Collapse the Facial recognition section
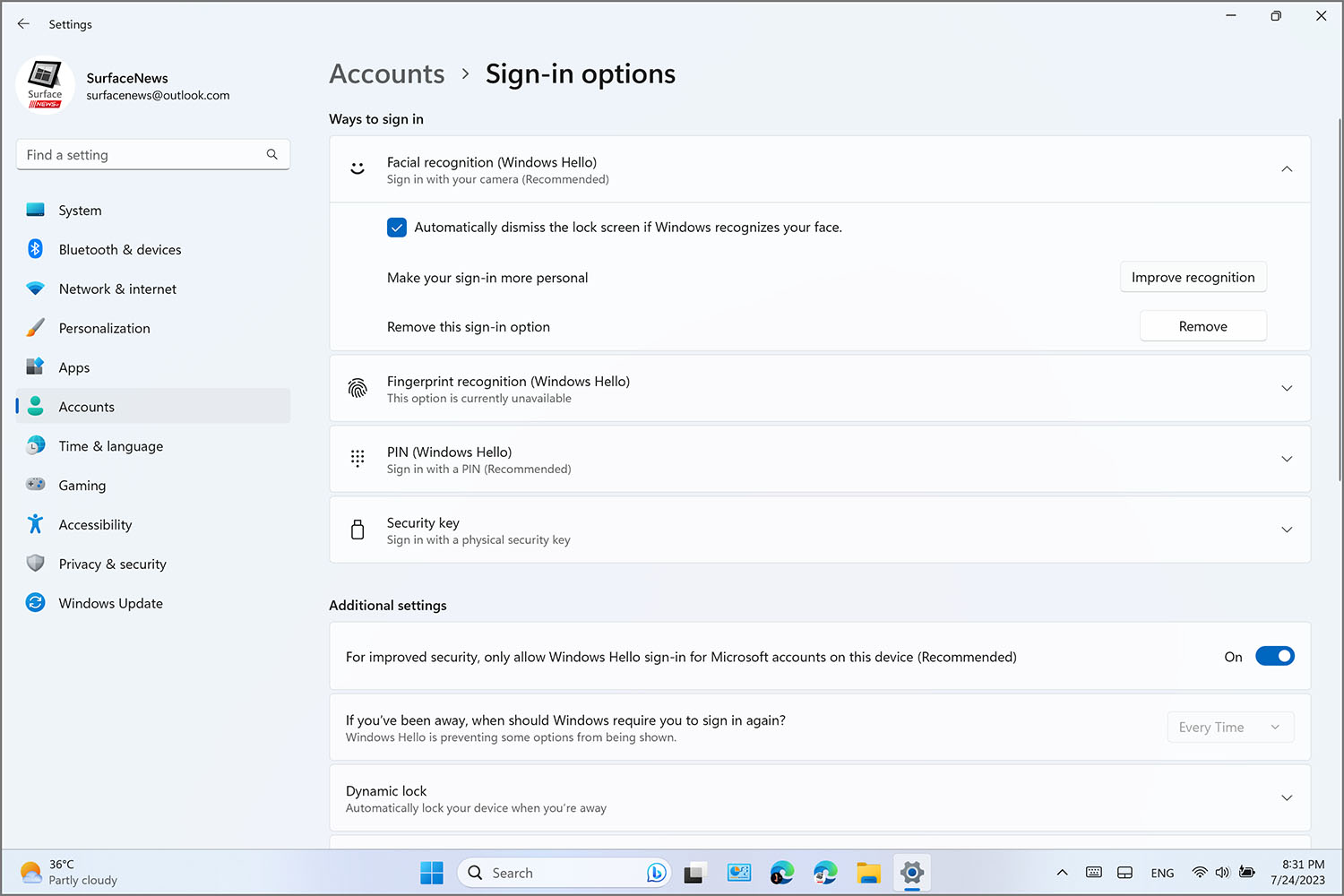Image resolution: width=1344 pixels, height=896 pixels. (1287, 169)
